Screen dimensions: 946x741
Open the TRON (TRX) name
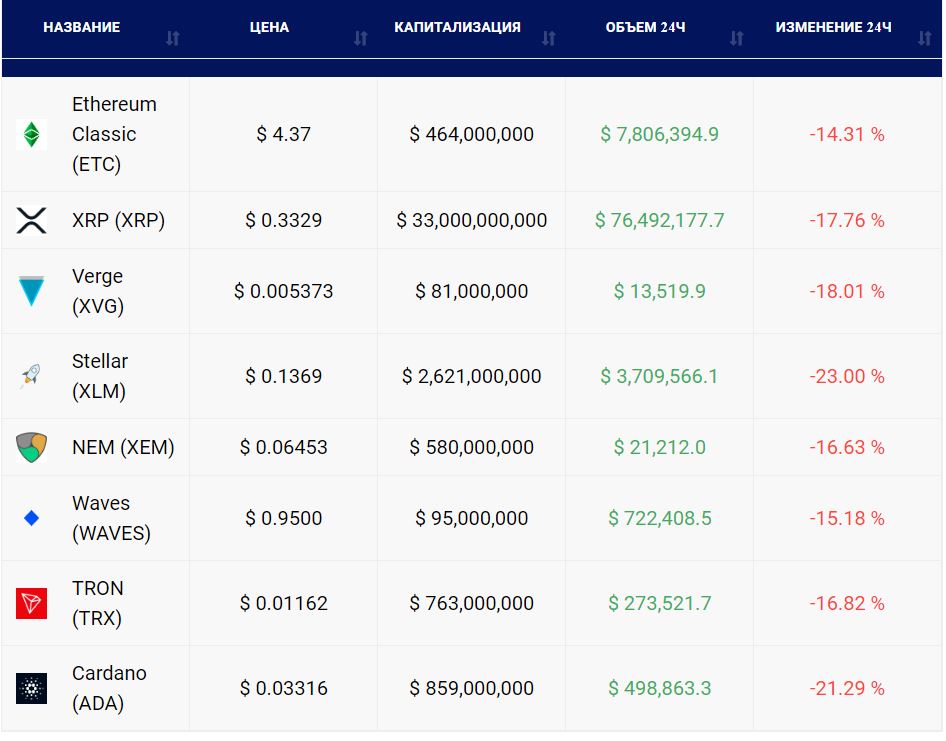tap(98, 603)
